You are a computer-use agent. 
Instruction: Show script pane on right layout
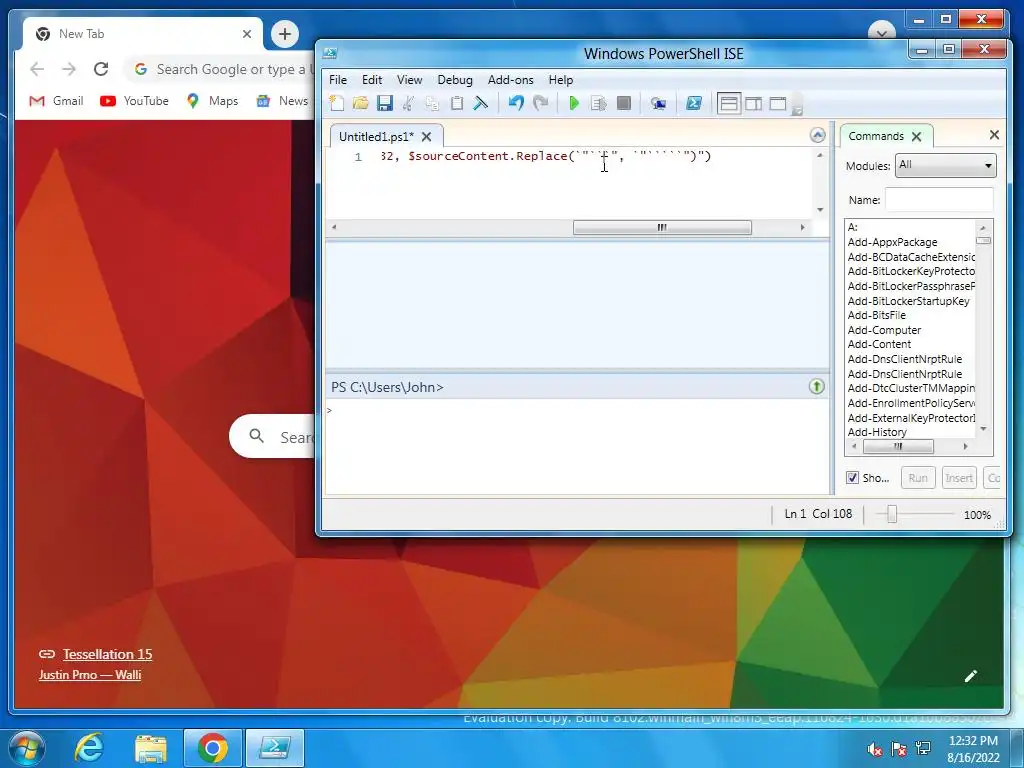coord(754,103)
